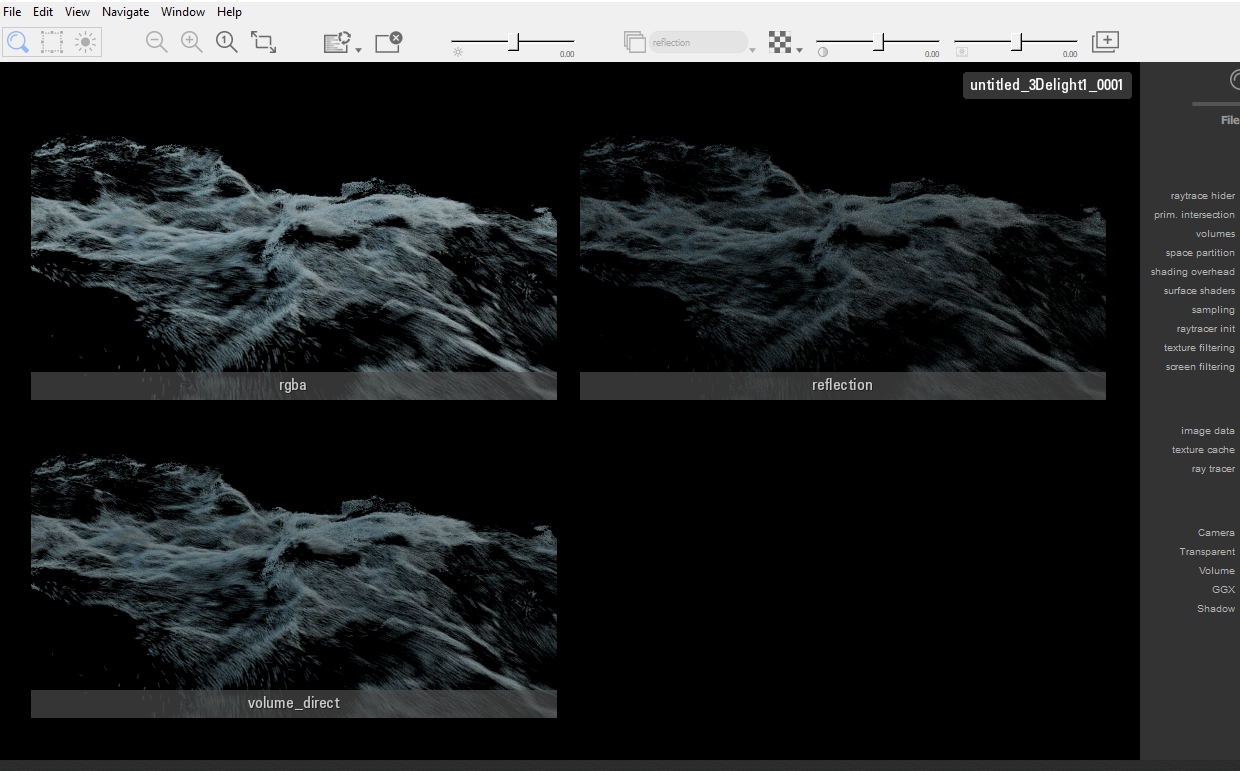
Task: Click the re-render image icon
Action: [336, 42]
